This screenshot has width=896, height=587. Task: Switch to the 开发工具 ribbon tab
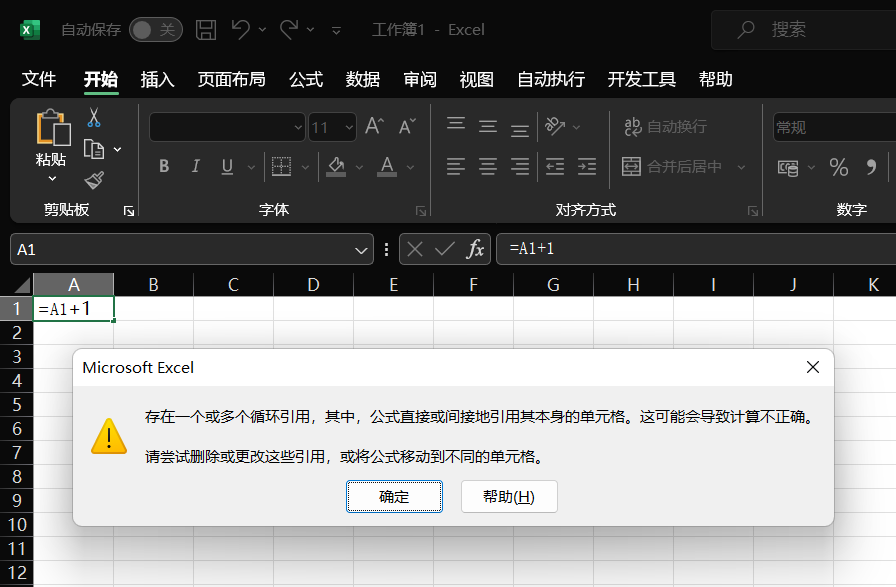point(642,79)
